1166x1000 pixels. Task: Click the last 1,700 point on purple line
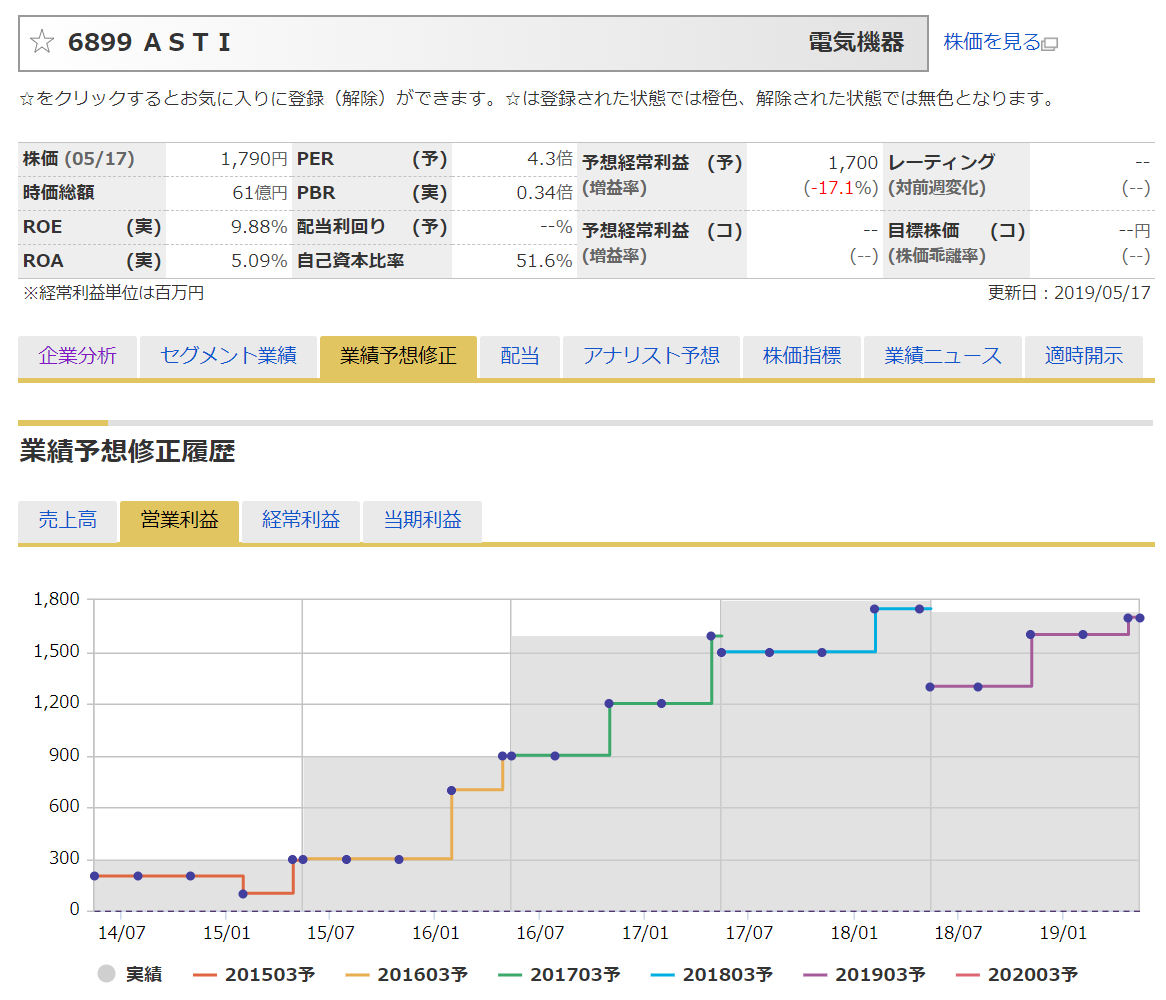pos(1139,618)
